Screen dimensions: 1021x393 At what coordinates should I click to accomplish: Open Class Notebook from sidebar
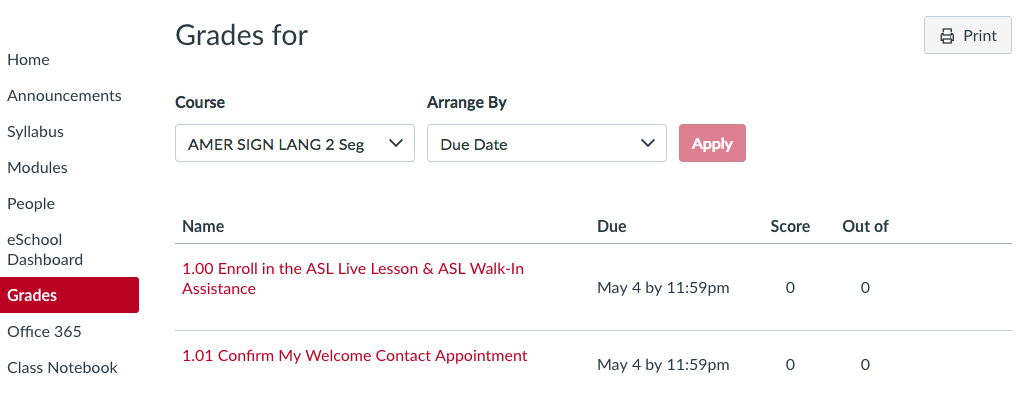(63, 368)
